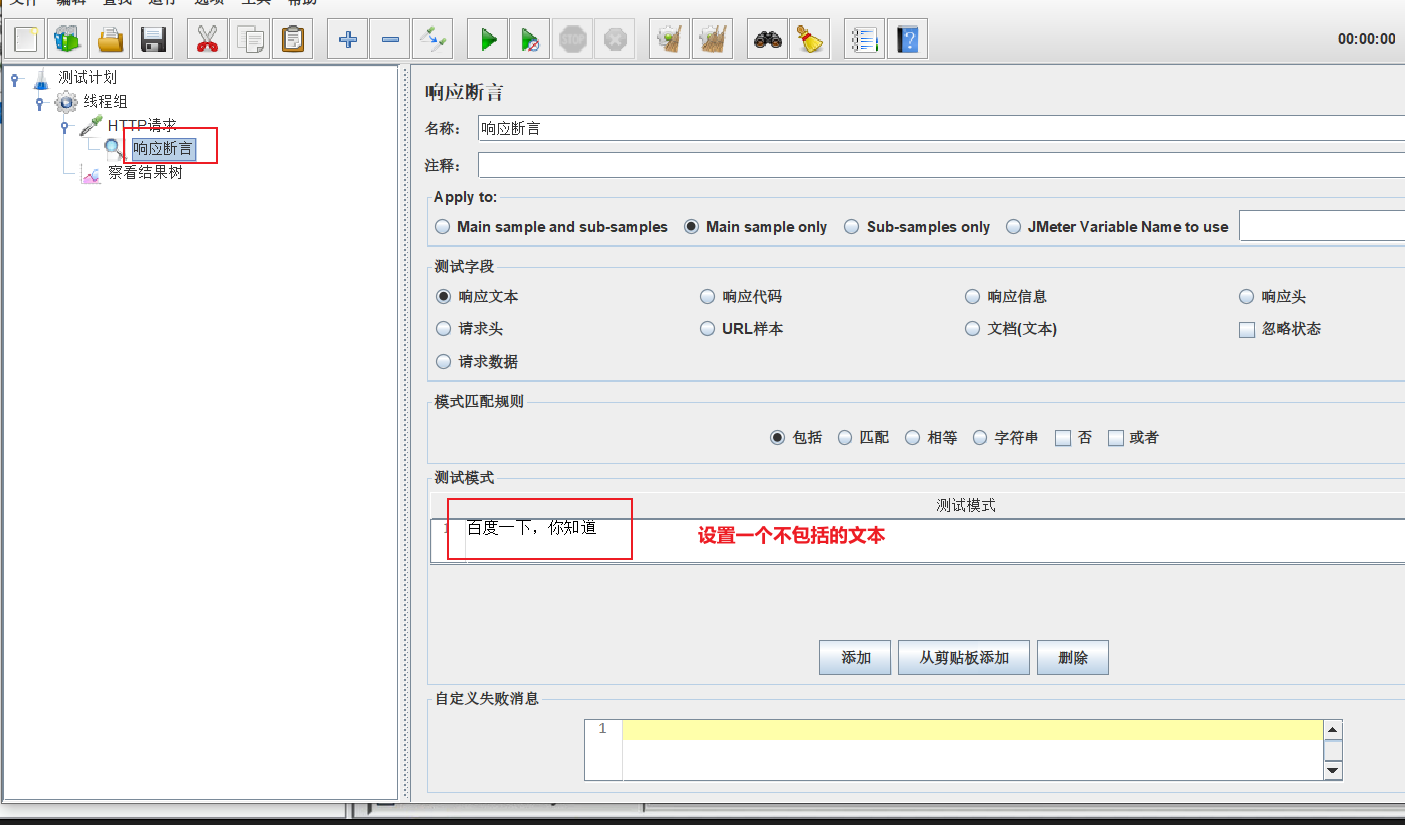1405x825 pixels.
Task: Click the 测试模式 table column header
Action: pyautogui.click(x=966, y=505)
